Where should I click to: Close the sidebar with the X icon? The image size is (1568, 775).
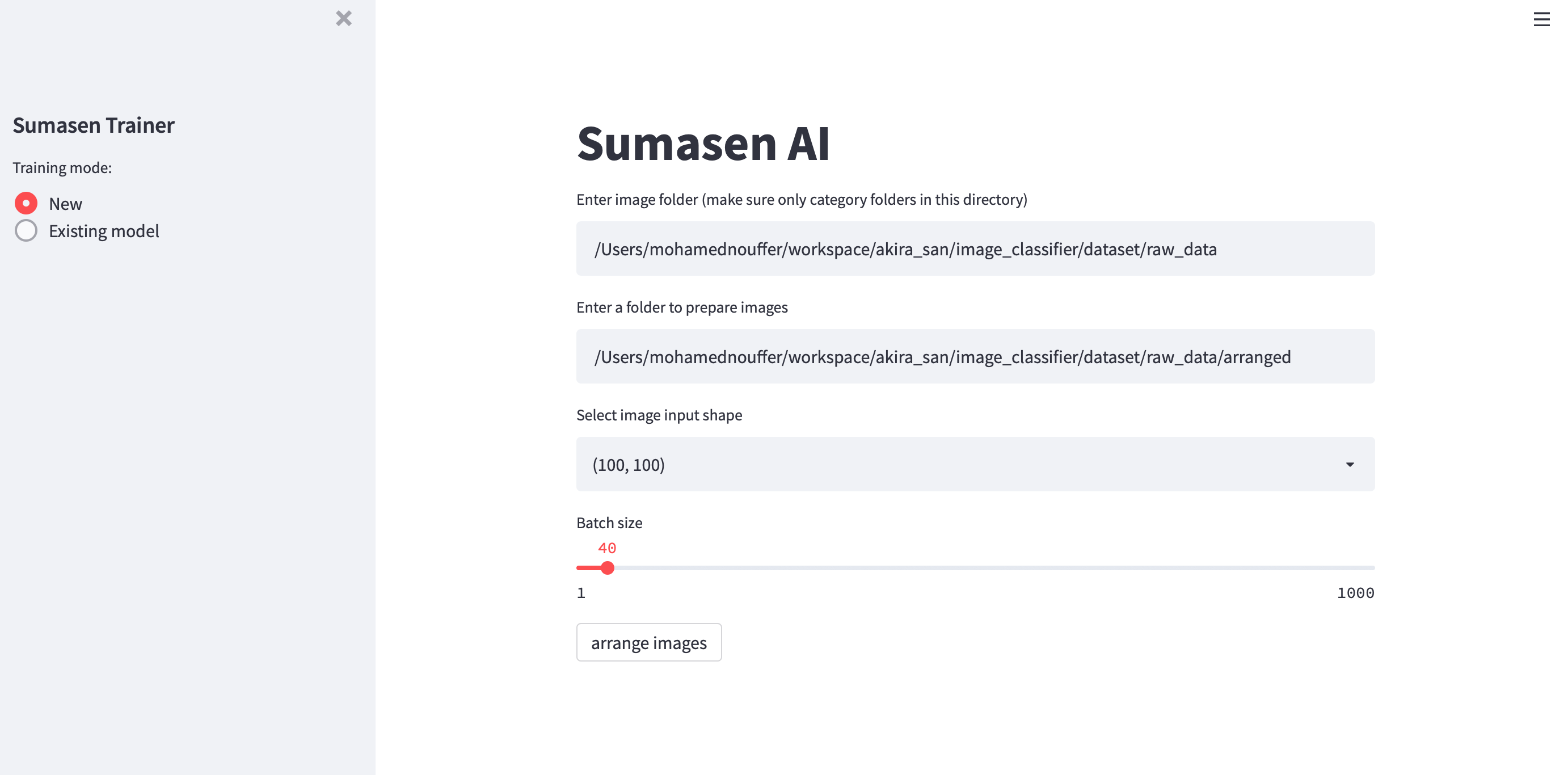pyautogui.click(x=344, y=18)
